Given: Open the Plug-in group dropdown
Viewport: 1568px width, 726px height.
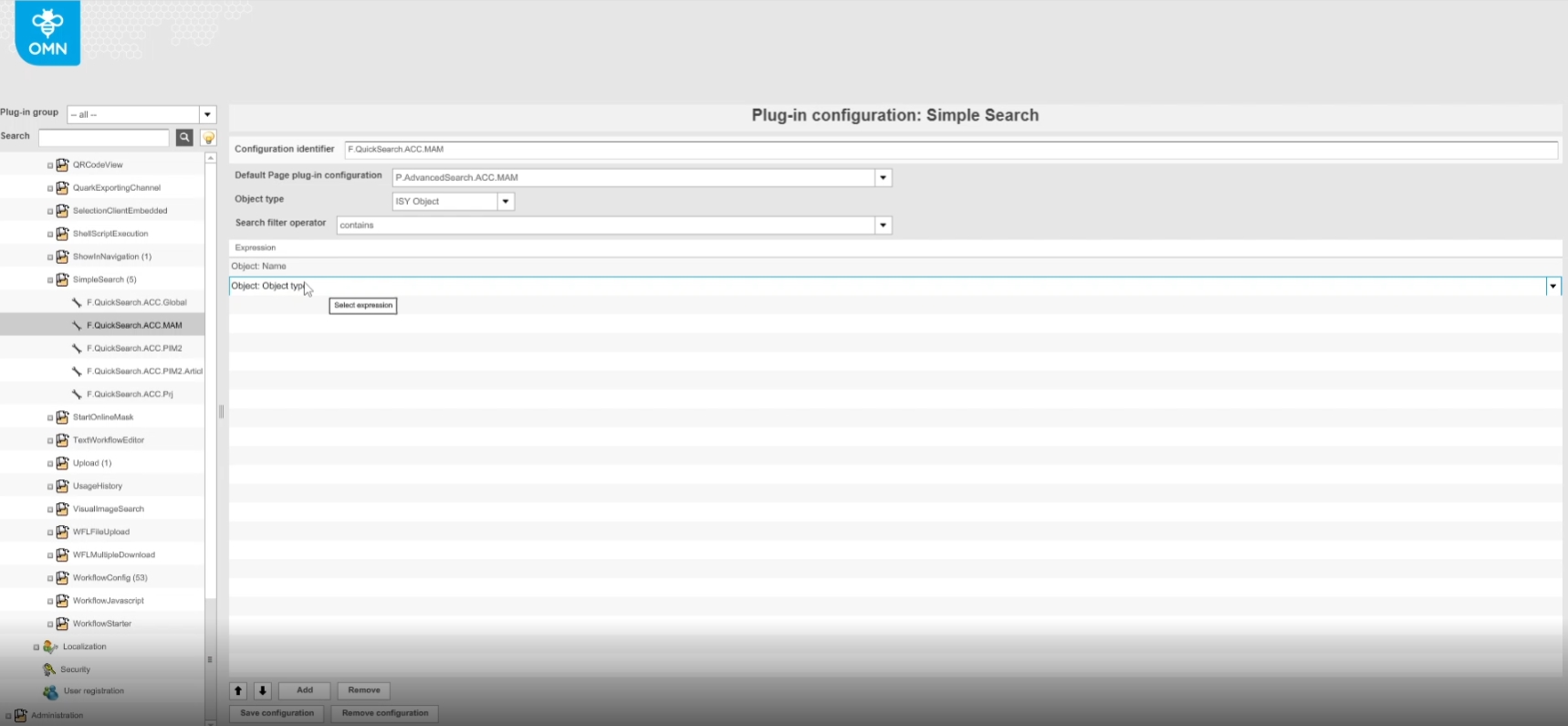Looking at the screenshot, I should click(208, 114).
